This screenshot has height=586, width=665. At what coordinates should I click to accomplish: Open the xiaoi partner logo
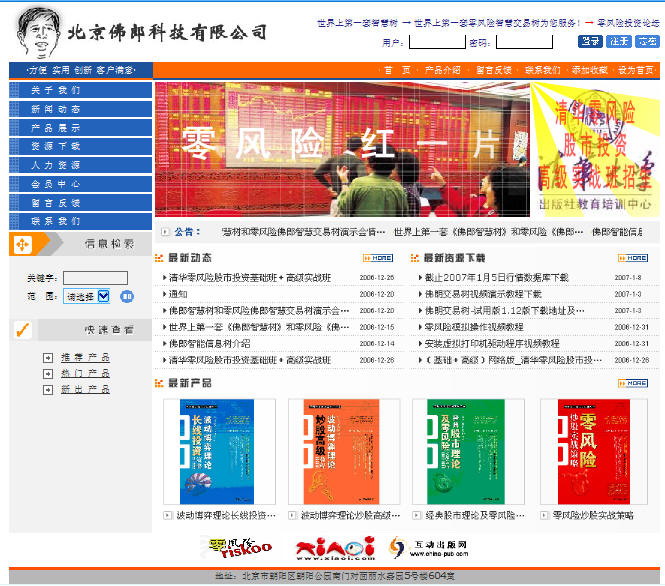(336, 548)
